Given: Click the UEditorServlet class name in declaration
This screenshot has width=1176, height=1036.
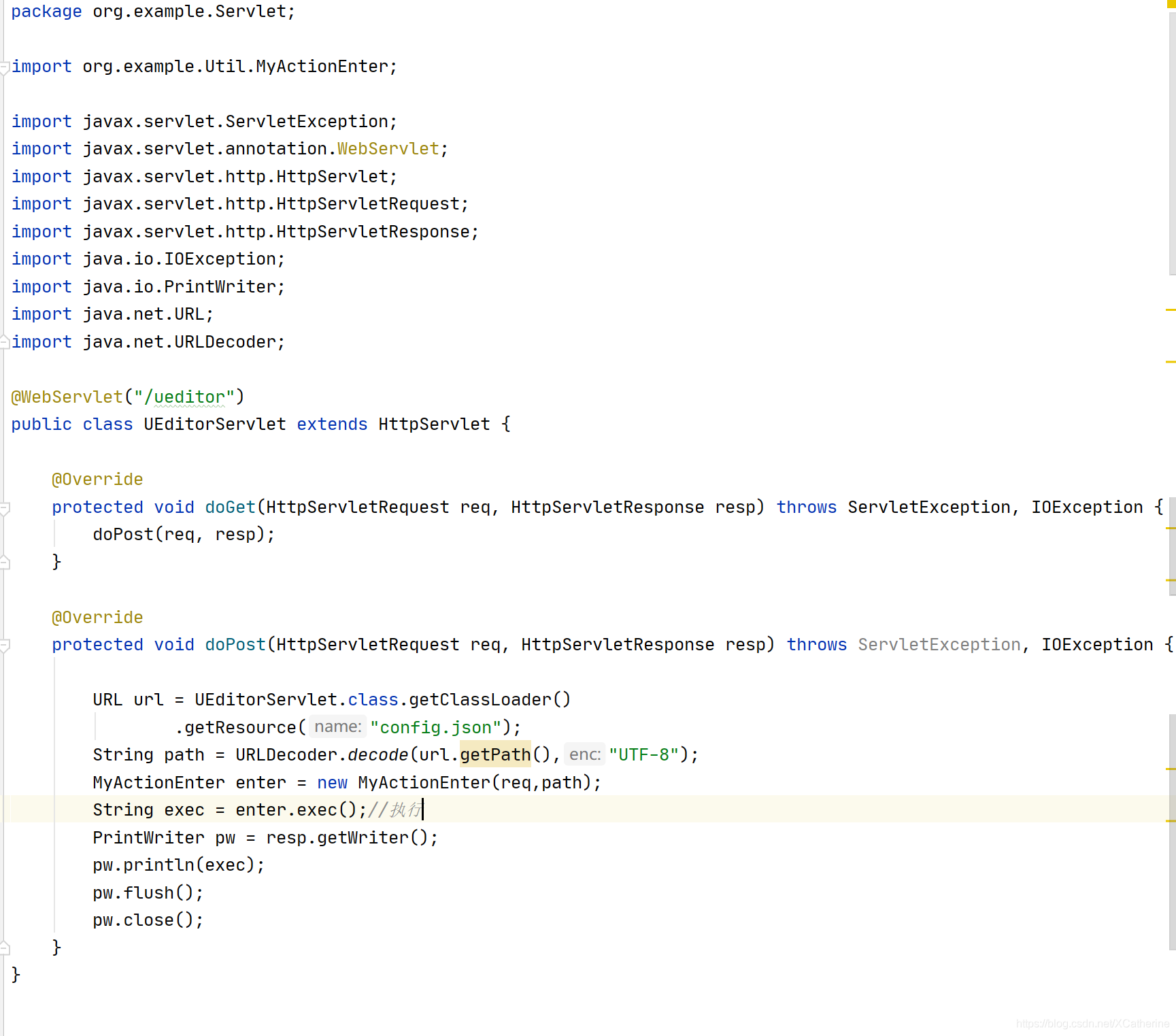Looking at the screenshot, I should tap(215, 424).
